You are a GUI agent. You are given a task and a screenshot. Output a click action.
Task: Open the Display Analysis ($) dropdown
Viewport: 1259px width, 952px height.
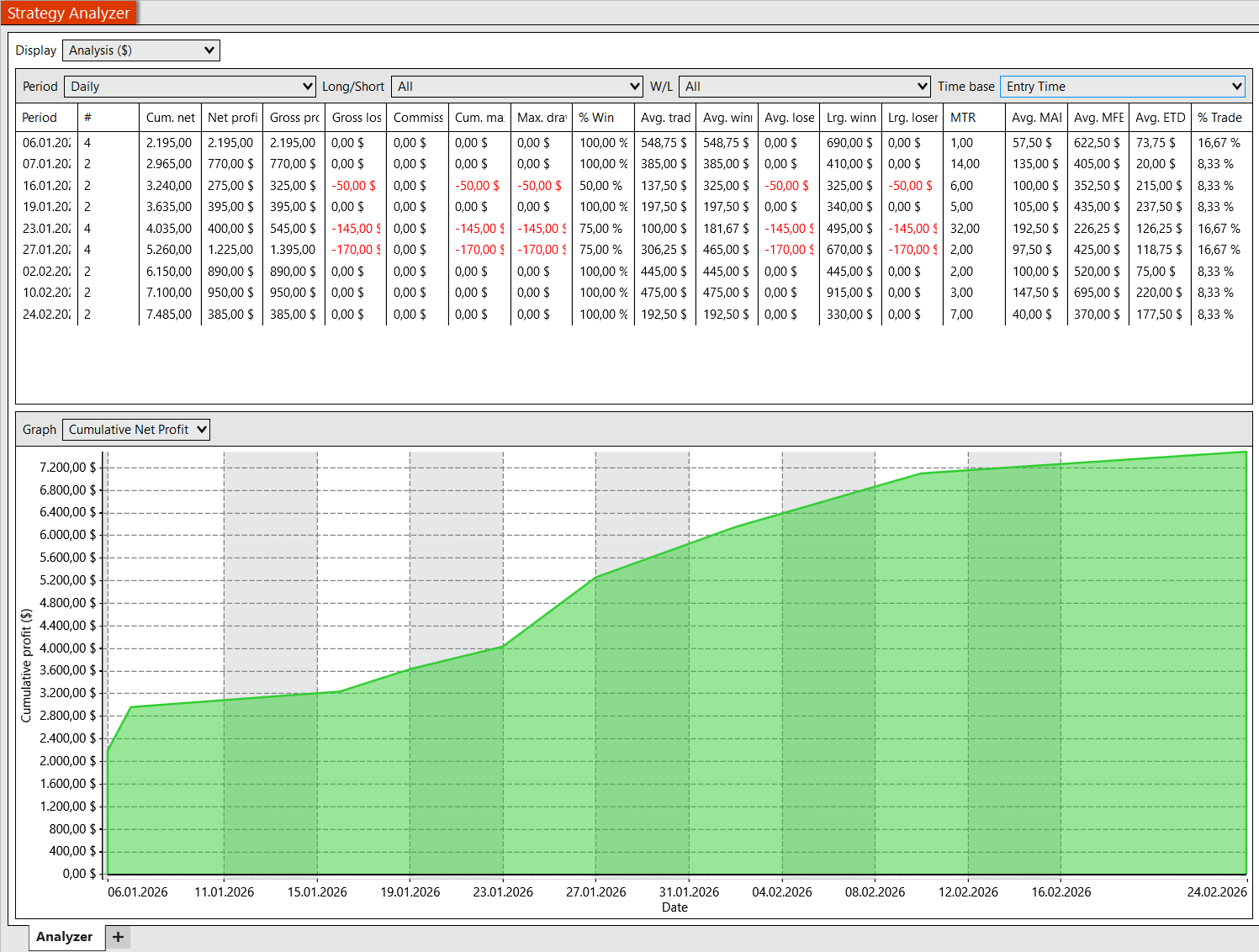click(140, 50)
